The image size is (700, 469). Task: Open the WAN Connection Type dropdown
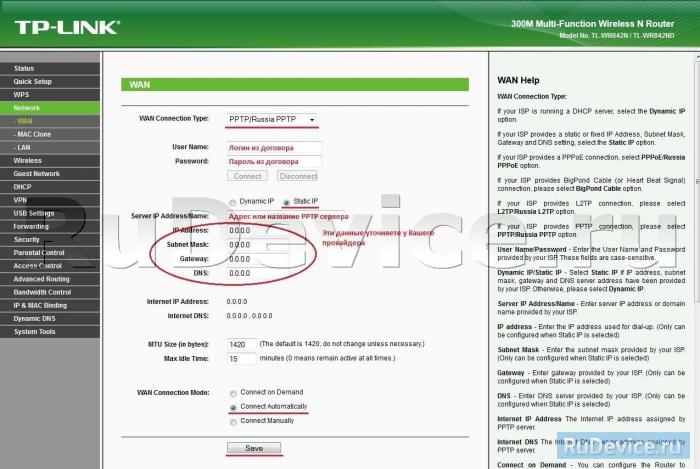coord(272,119)
